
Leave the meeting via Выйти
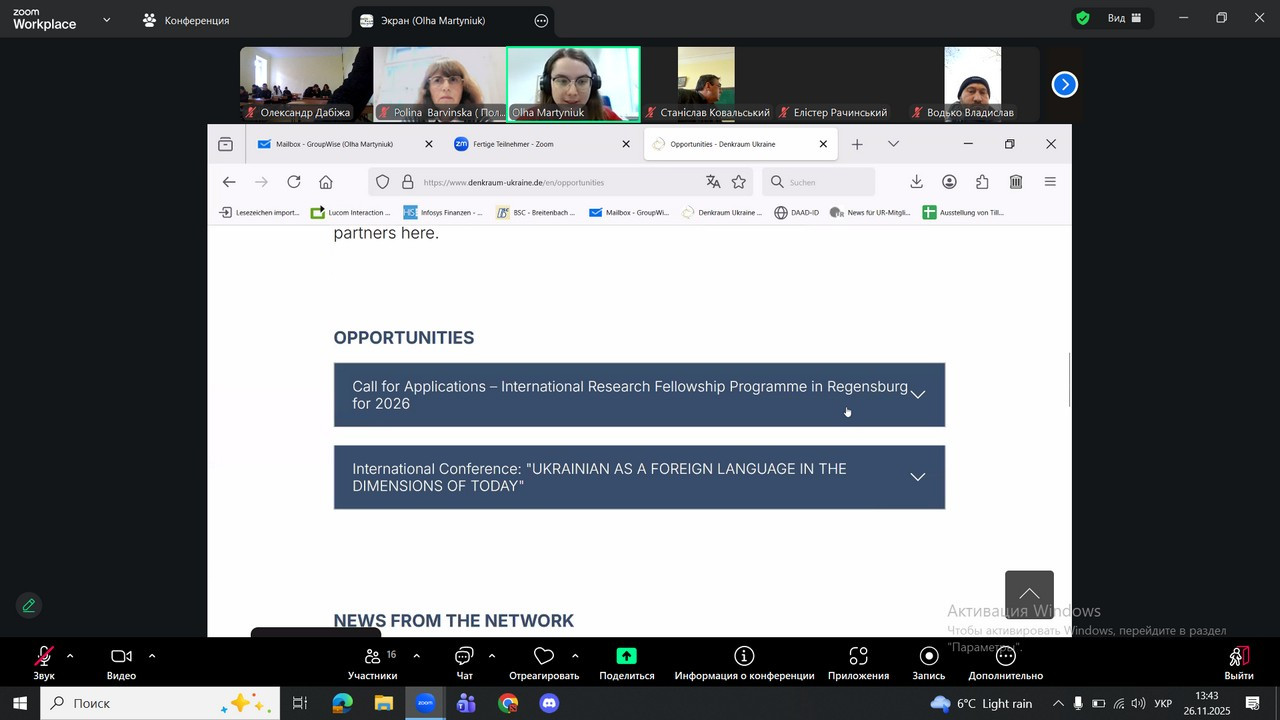[x=1239, y=662]
